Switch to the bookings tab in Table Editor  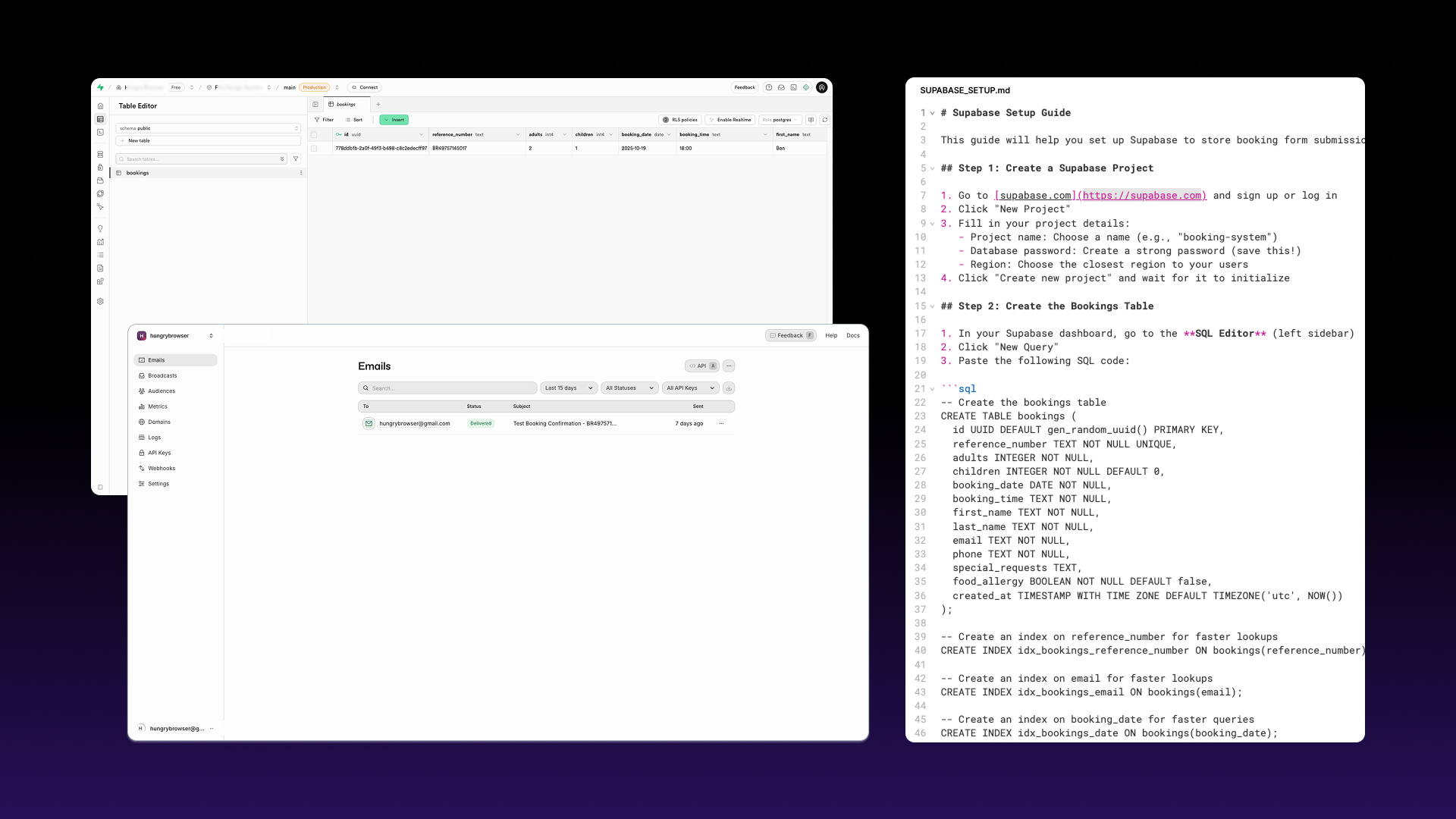pyautogui.click(x=345, y=104)
